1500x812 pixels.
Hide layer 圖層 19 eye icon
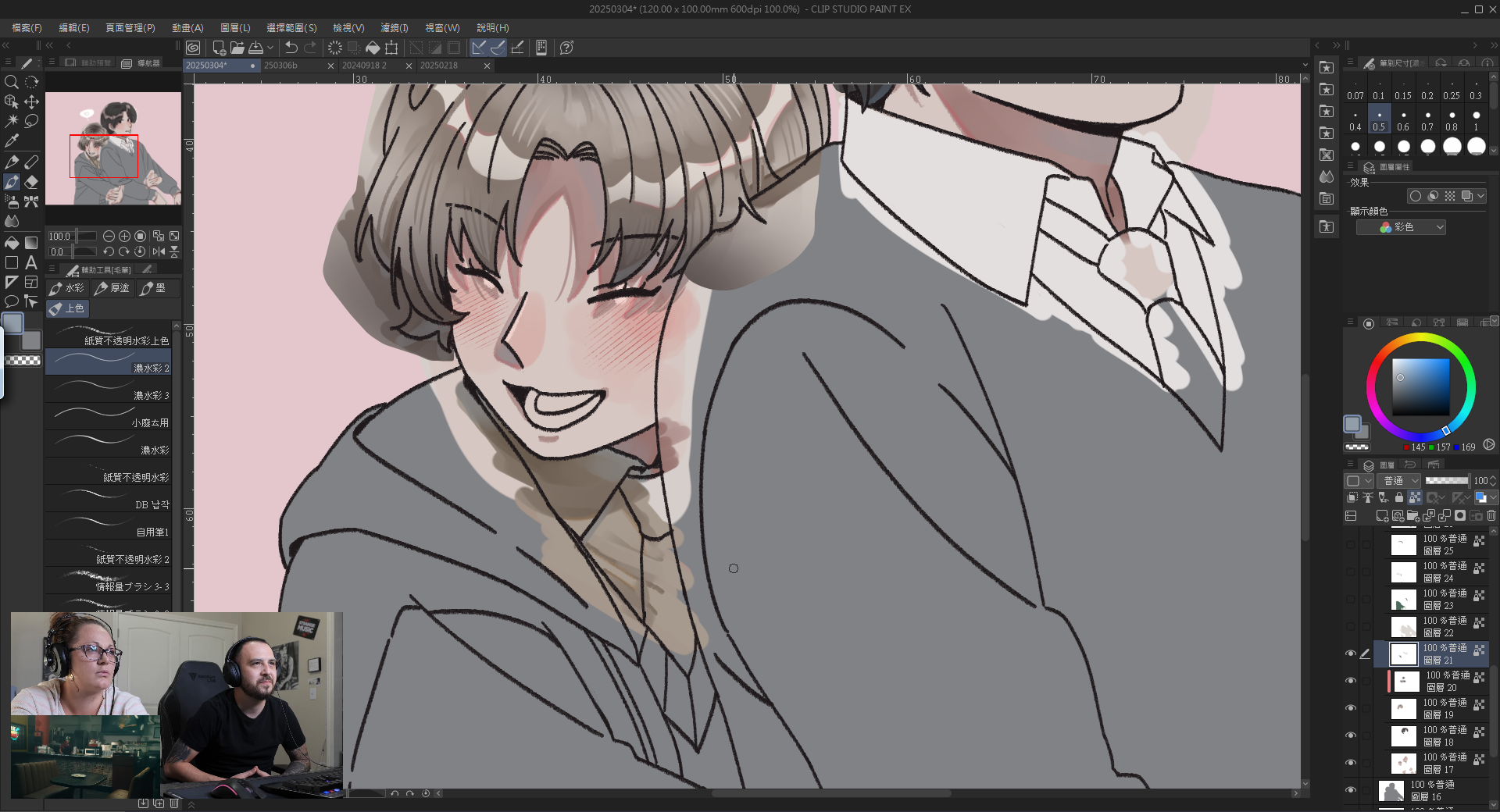[1351, 708]
